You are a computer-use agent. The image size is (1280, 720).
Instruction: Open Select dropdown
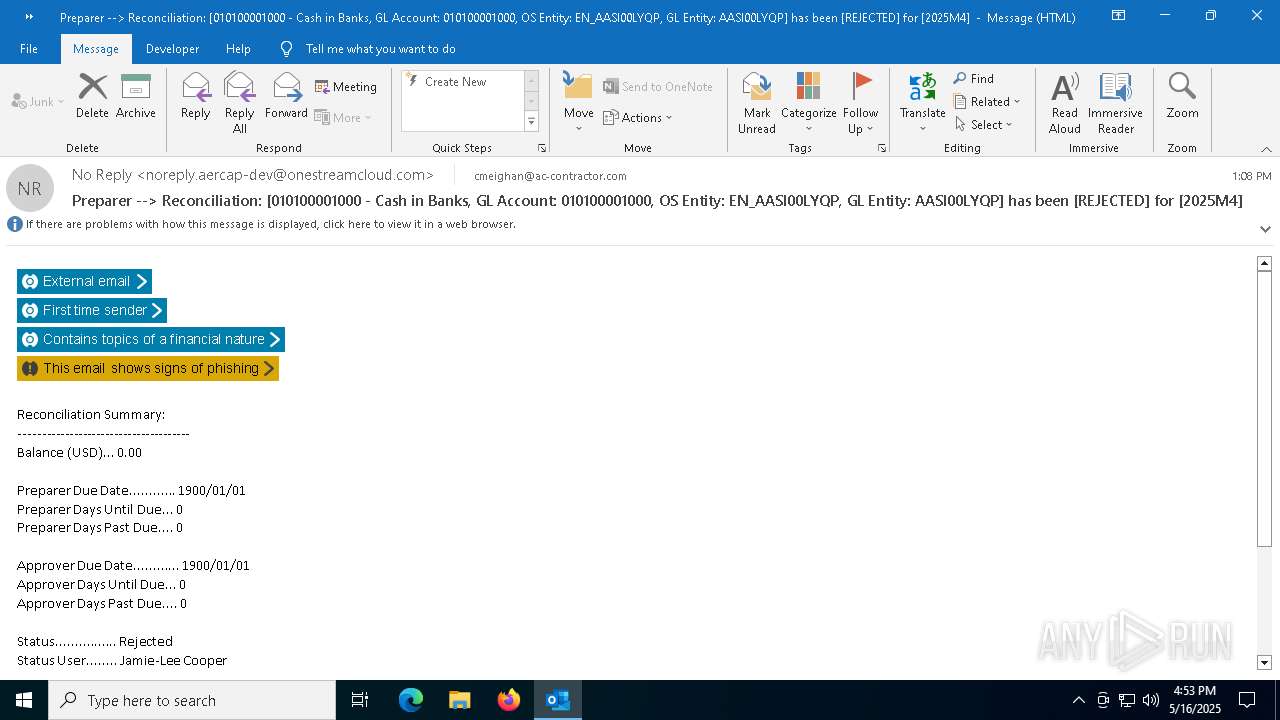[x=984, y=125]
